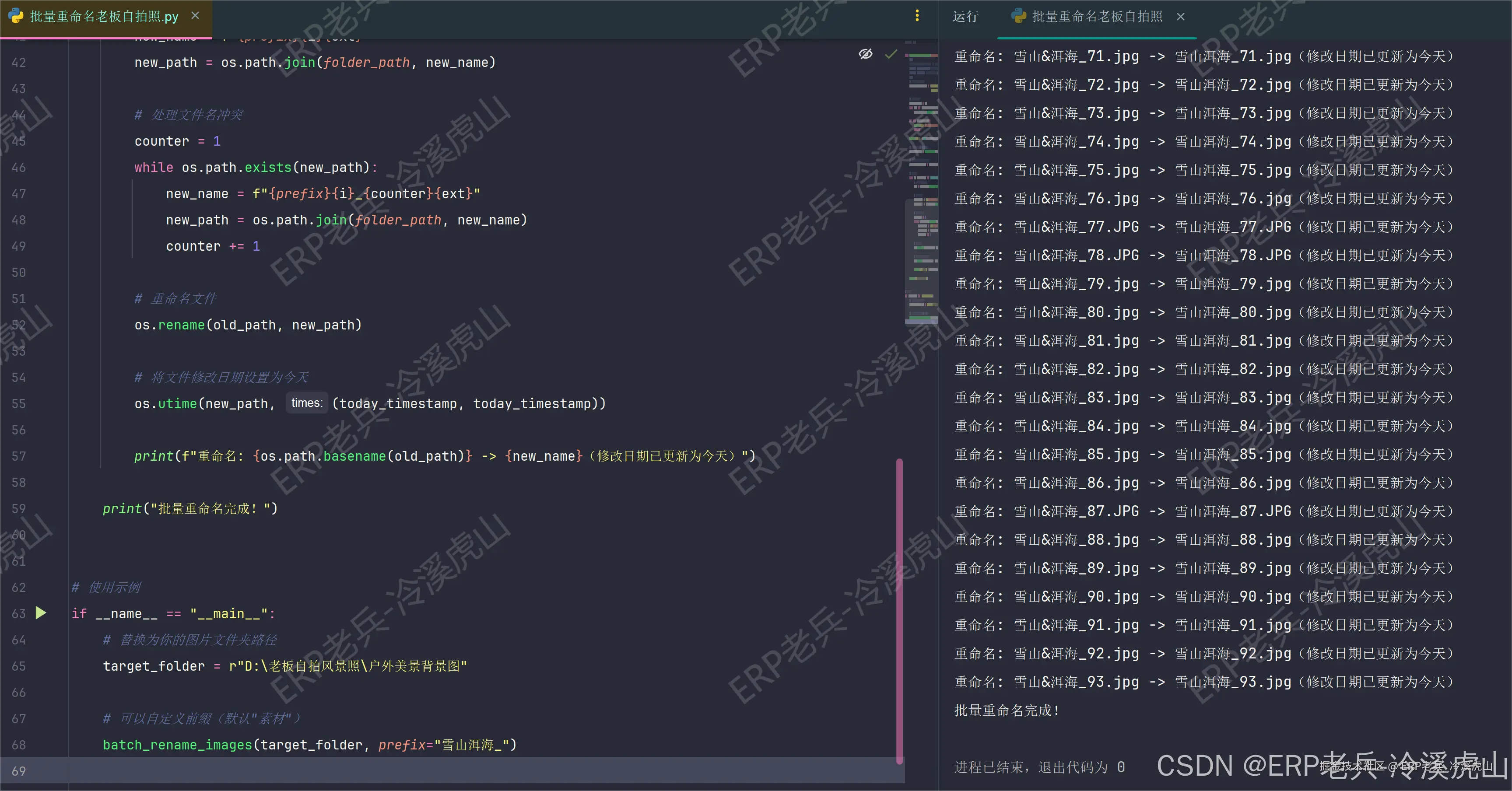Close the 批量重命名老板自拍照.py editor tab

coord(196,16)
